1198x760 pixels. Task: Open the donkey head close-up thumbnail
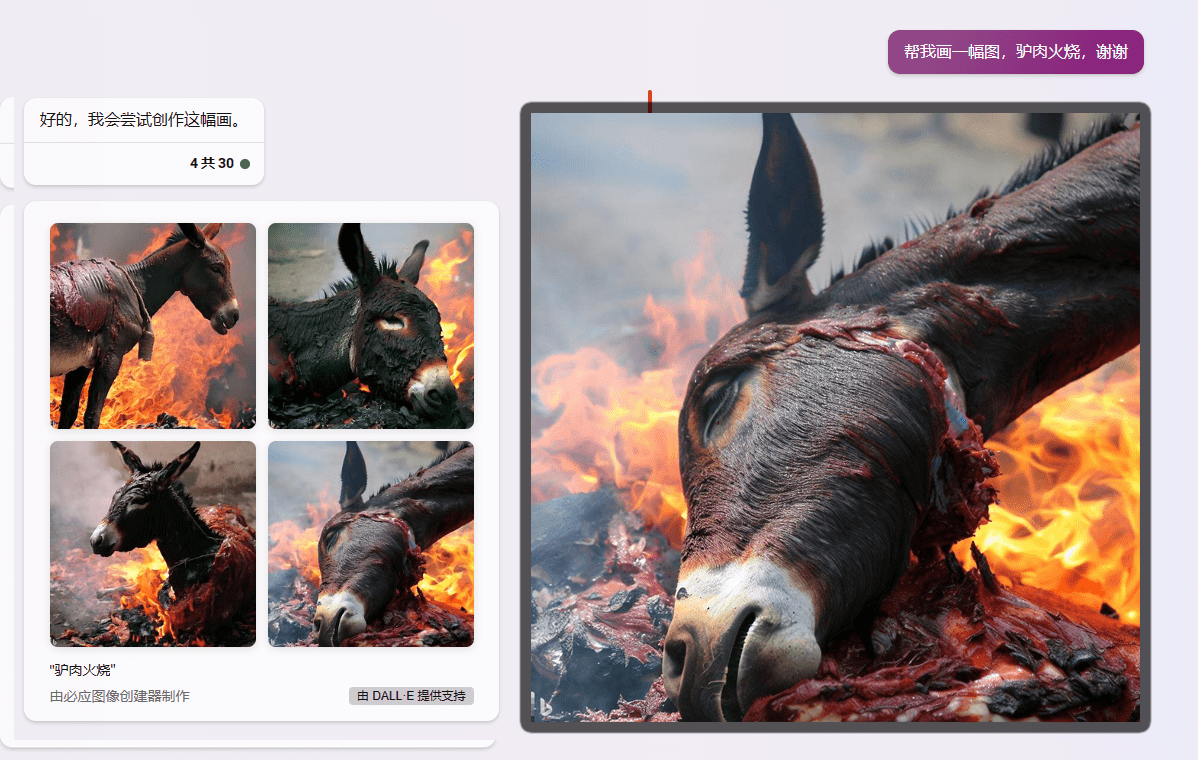click(371, 544)
